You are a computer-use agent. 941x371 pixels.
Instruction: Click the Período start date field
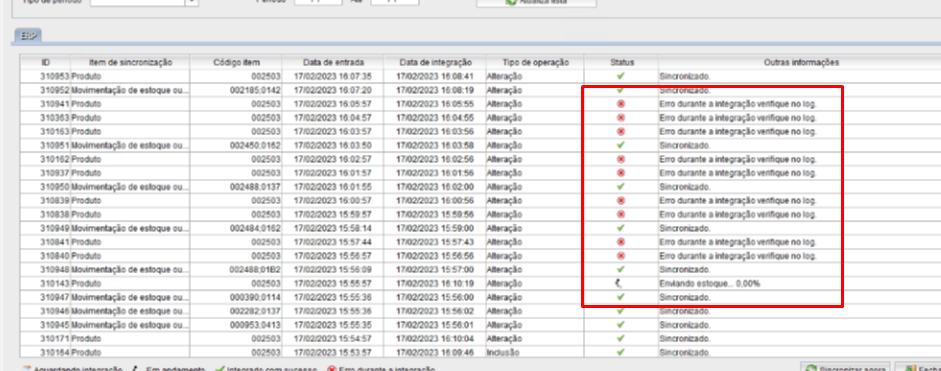tap(318, 2)
